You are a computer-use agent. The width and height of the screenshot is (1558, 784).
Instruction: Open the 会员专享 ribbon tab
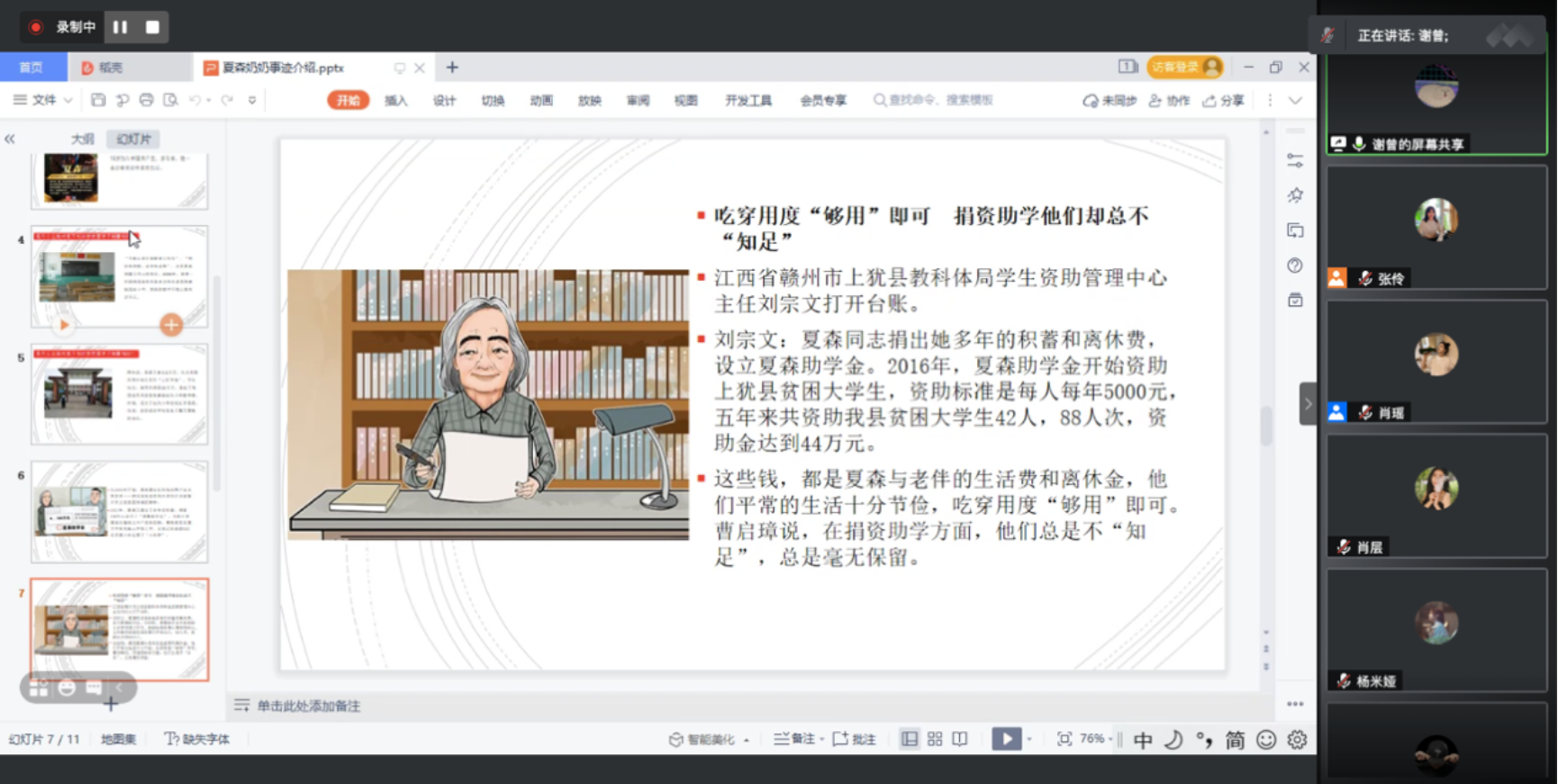(823, 101)
